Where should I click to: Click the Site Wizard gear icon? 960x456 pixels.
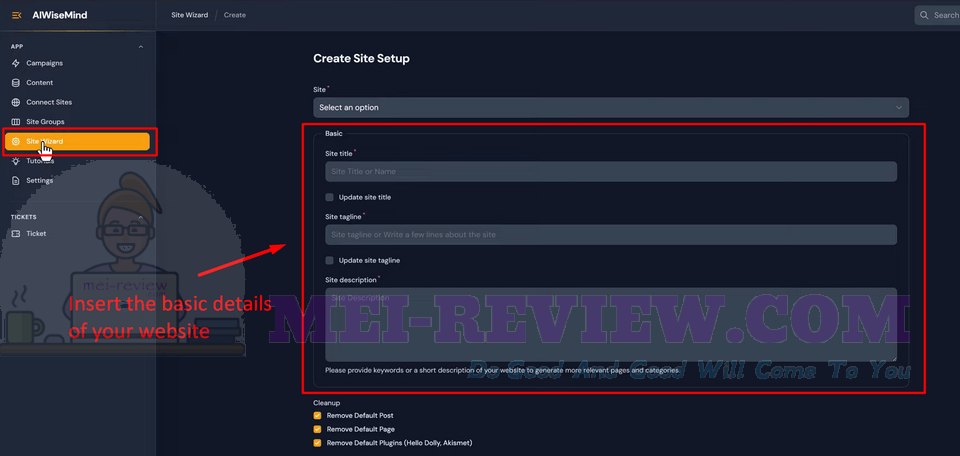16,141
